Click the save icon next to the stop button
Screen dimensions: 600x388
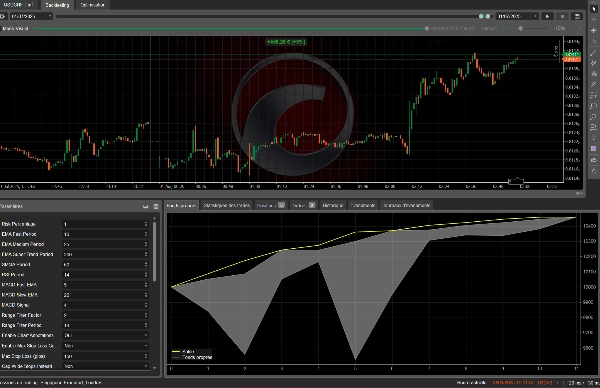click(x=577, y=16)
